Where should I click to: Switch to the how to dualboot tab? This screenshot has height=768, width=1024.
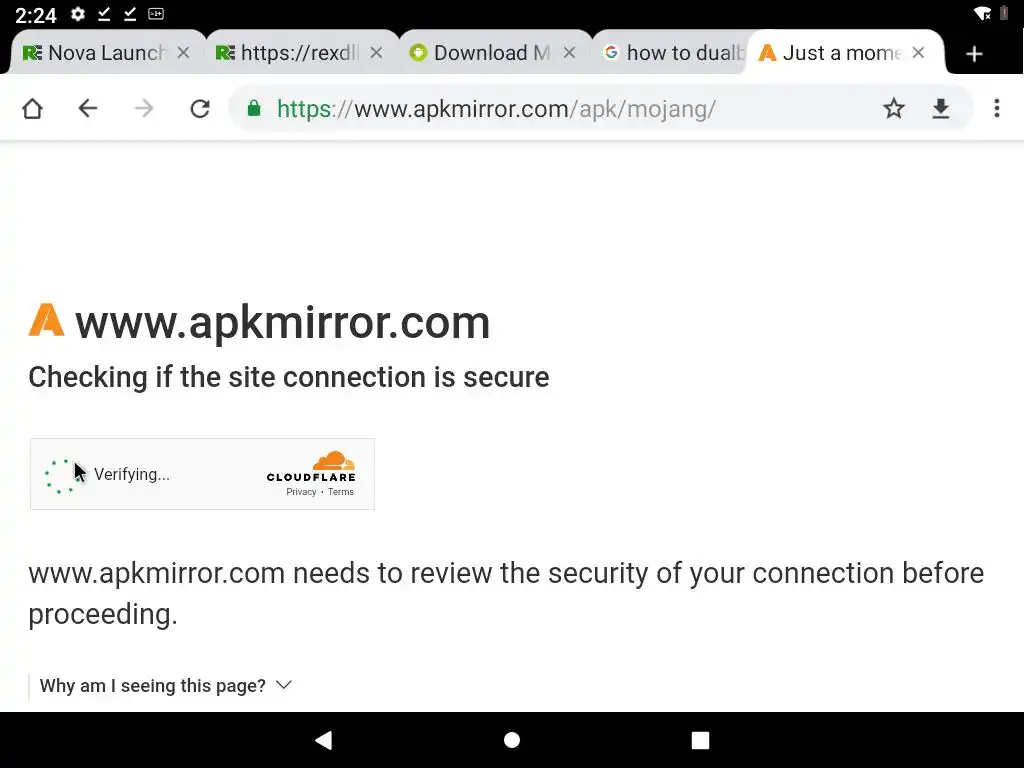[674, 52]
